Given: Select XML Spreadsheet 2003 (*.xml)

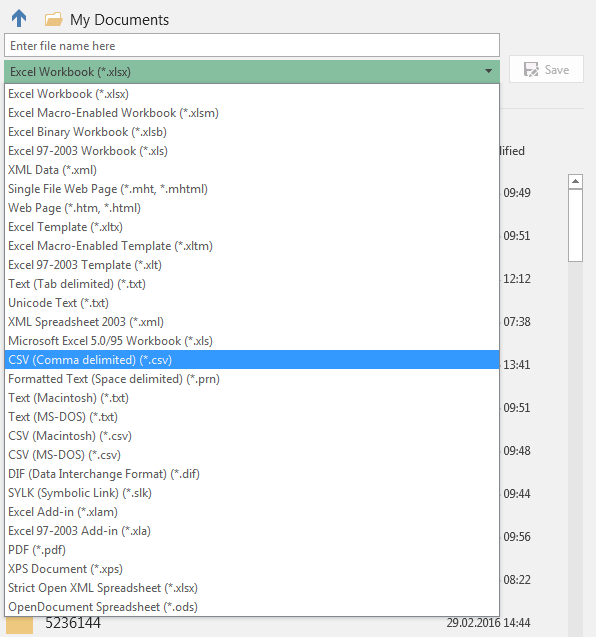Looking at the screenshot, I should pyautogui.click(x=252, y=322).
